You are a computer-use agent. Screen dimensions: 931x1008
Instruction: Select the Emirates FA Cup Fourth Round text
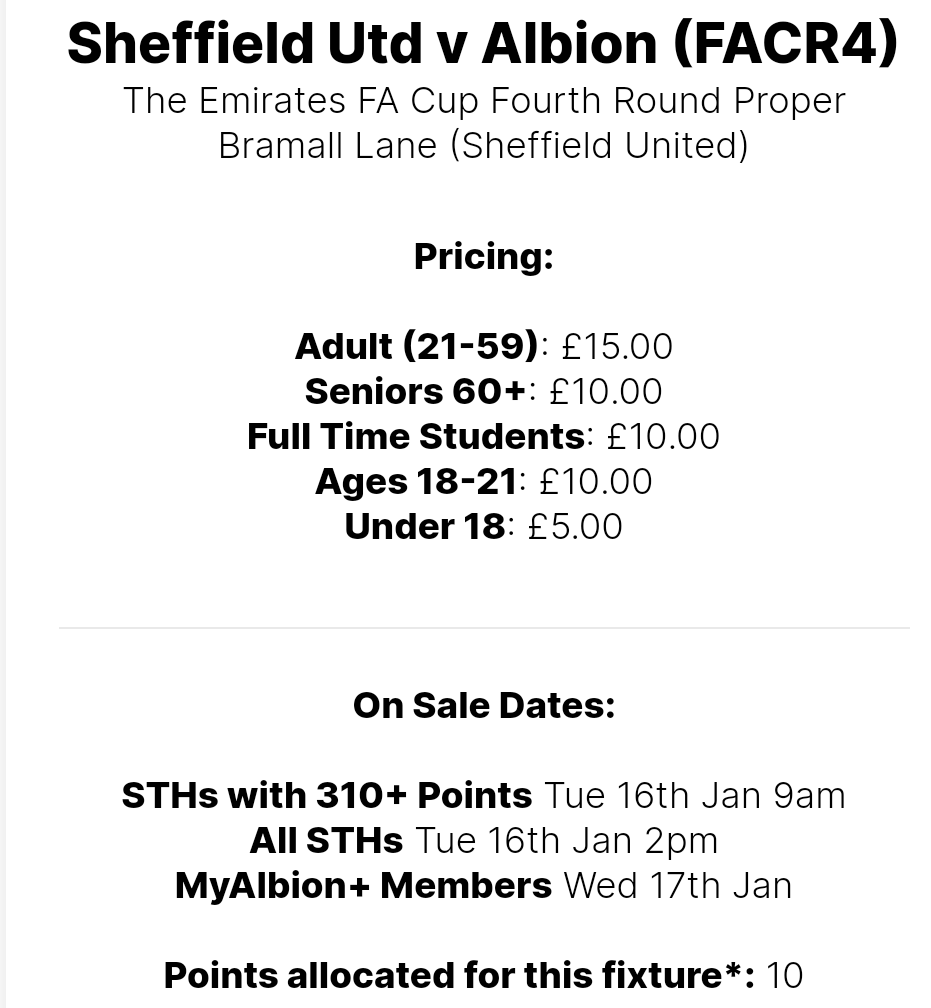484,101
